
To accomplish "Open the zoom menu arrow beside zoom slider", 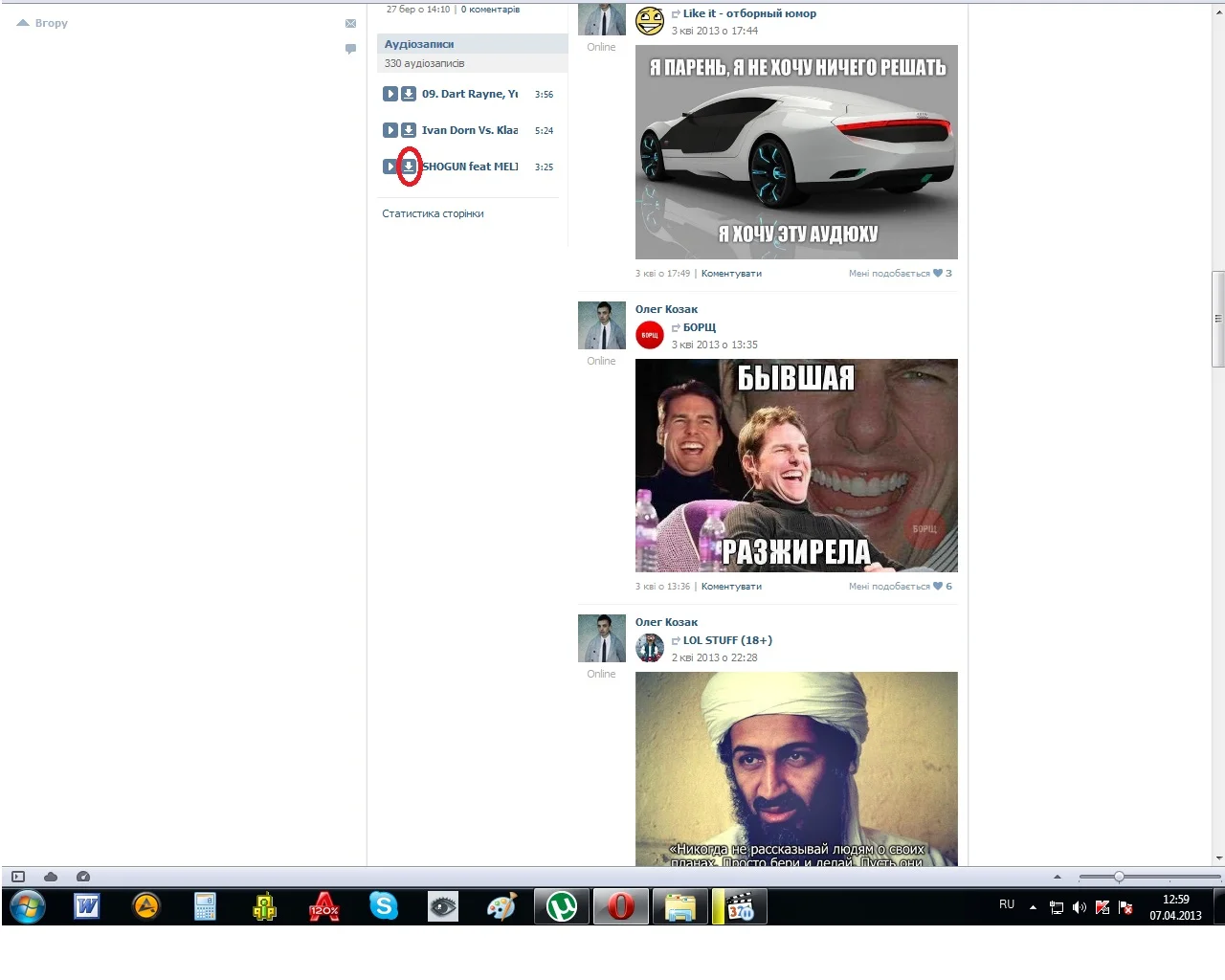I will click(x=1058, y=877).
